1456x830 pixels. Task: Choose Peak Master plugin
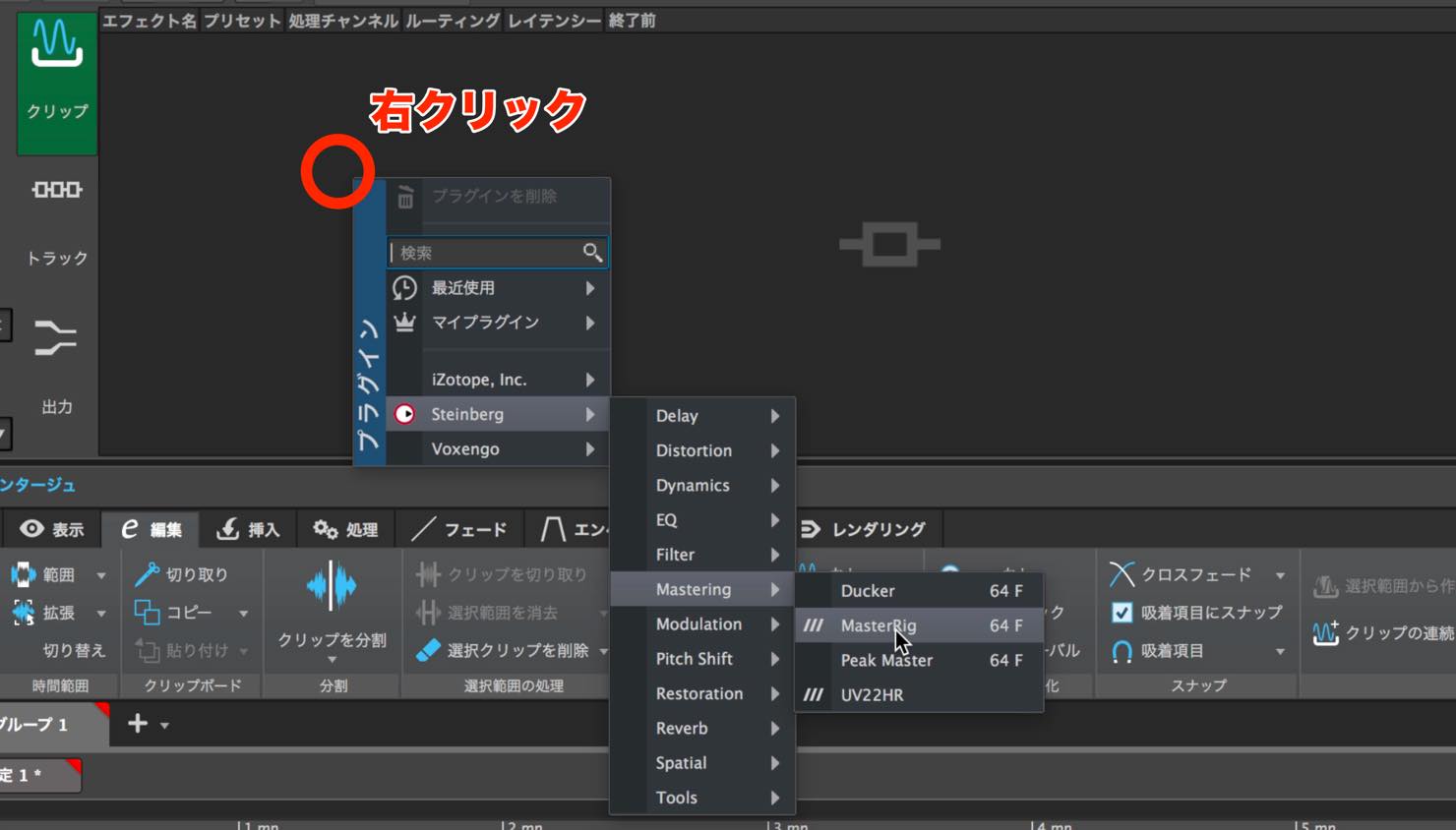[919, 660]
